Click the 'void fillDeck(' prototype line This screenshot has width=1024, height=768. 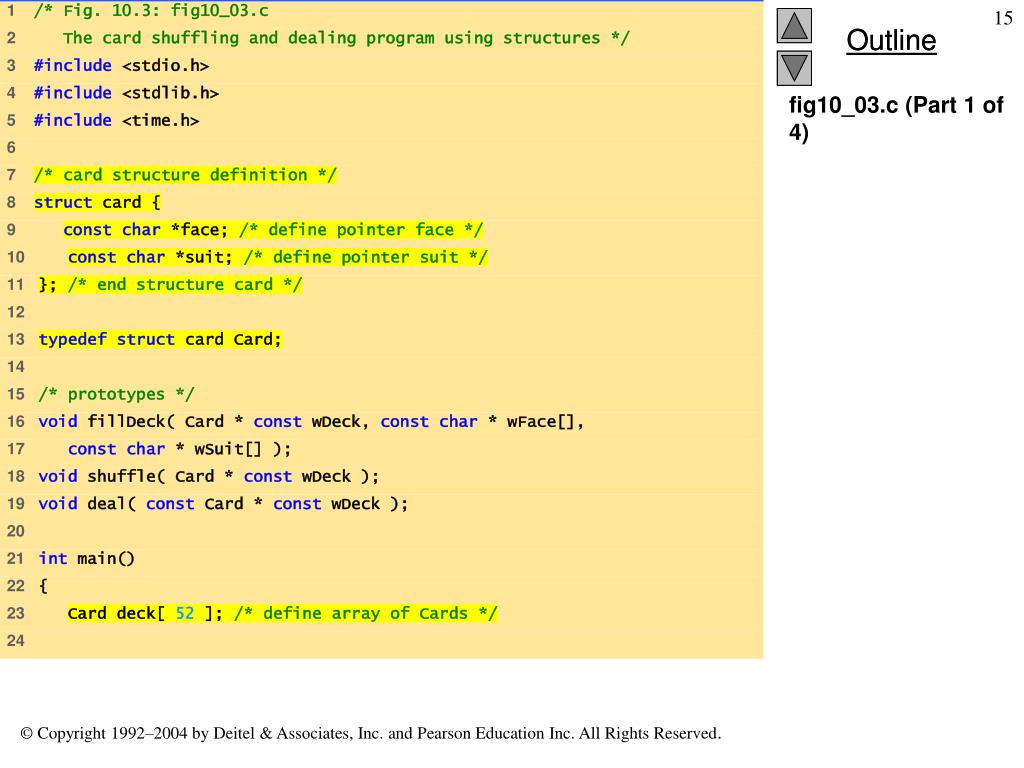point(311,422)
